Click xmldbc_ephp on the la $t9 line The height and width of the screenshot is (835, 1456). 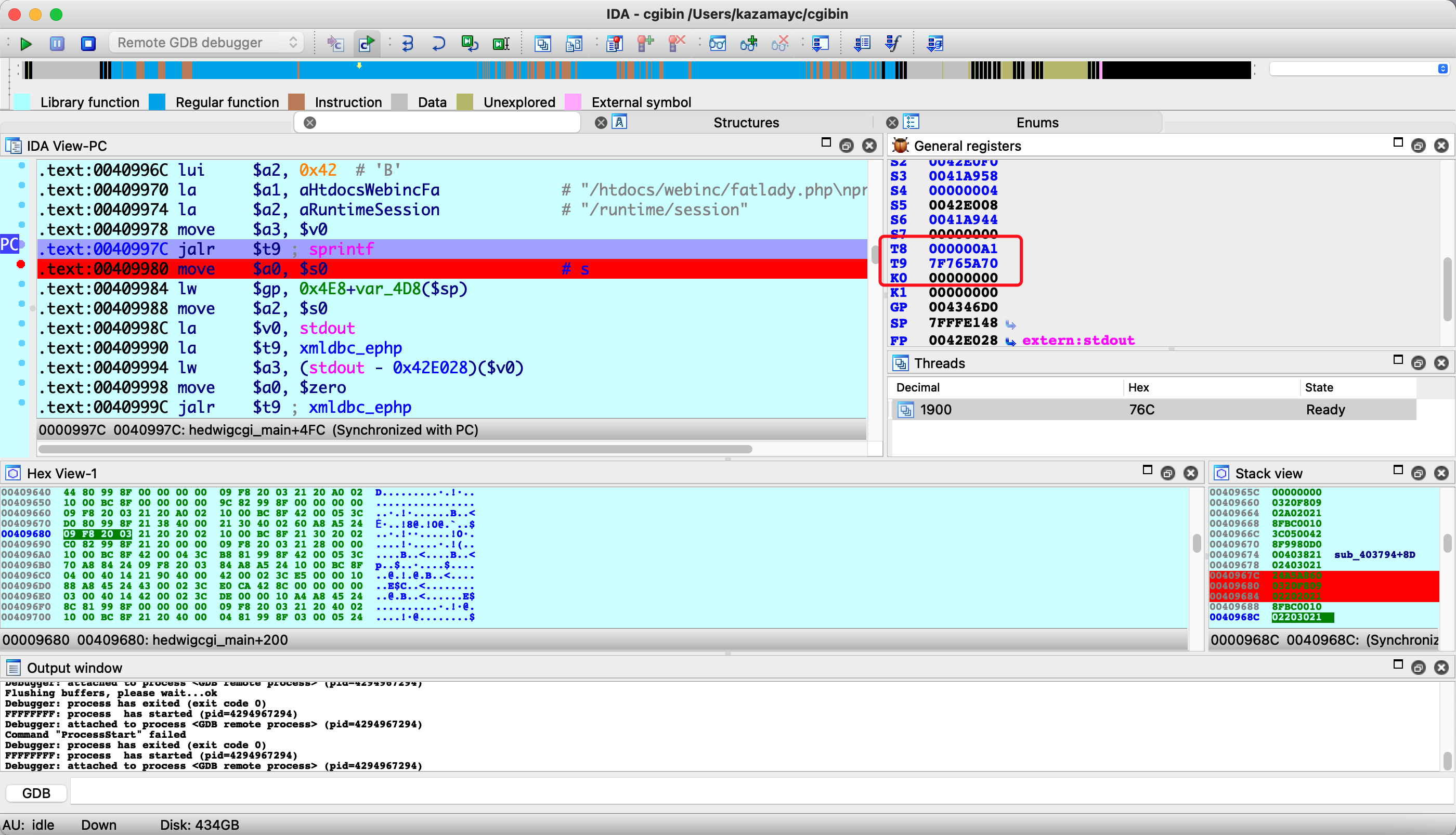pos(350,348)
